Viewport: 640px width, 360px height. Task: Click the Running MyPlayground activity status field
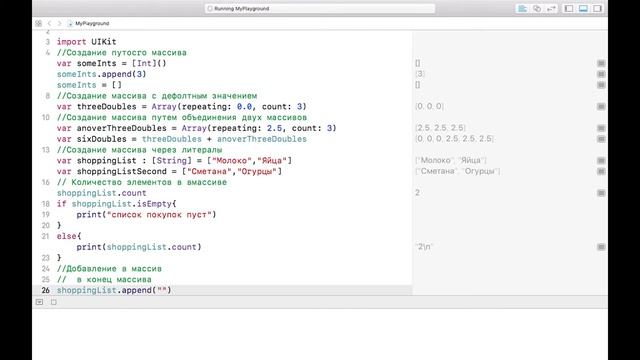pos(320,8)
